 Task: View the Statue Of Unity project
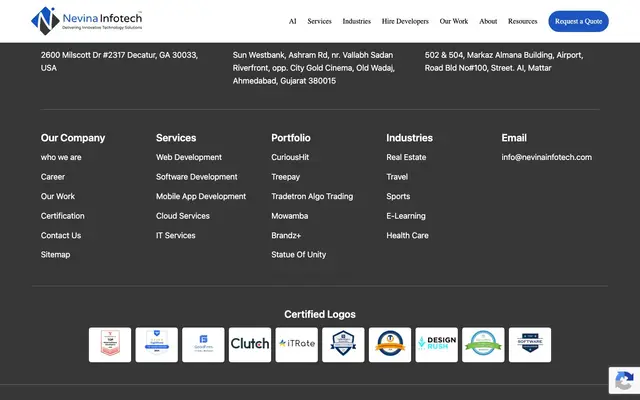pyautogui.click(x=299, y=255)
